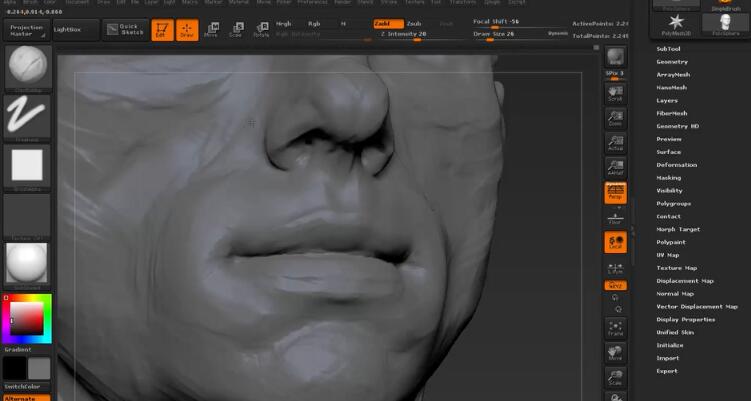The width and height of the screenshot is (751, 401).
Task: Open the current brush thumbnail selector
Action: (28, 67)
